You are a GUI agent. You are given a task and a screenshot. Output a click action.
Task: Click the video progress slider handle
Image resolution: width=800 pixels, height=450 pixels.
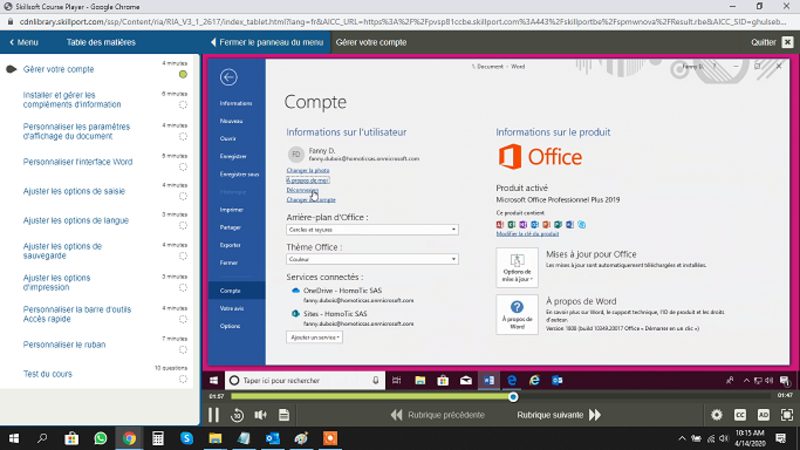pyautogui.click(x=513, y=396)
